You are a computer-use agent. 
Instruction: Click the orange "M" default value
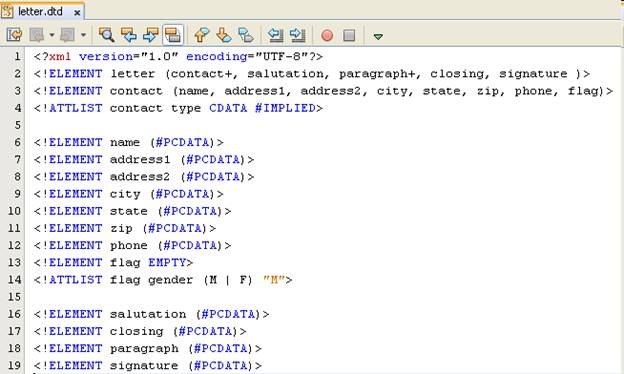(274, 280)
